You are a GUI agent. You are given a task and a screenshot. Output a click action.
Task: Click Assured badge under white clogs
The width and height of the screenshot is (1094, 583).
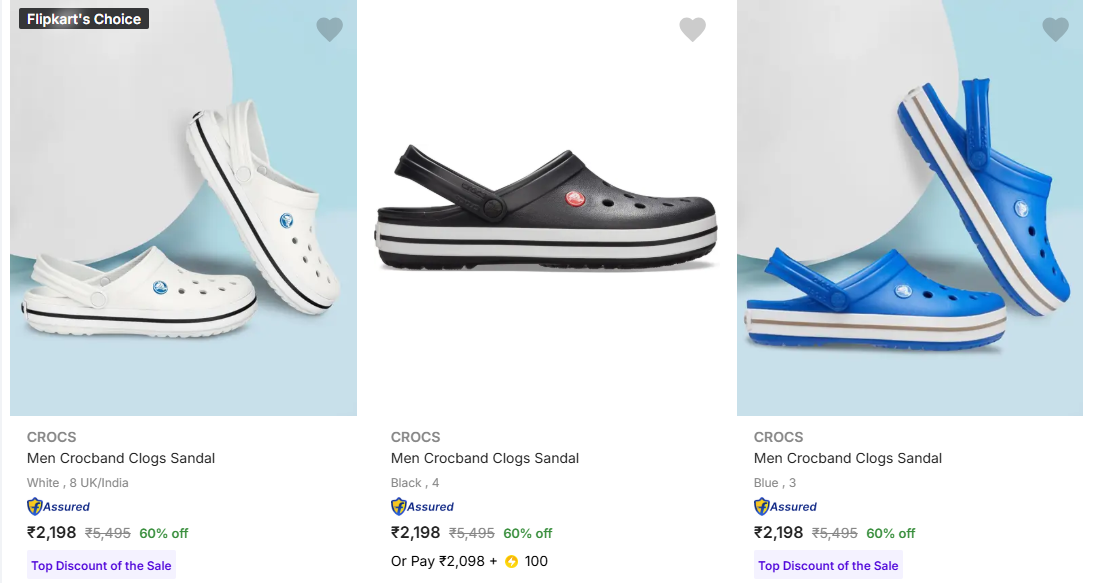tap(59, 507)
